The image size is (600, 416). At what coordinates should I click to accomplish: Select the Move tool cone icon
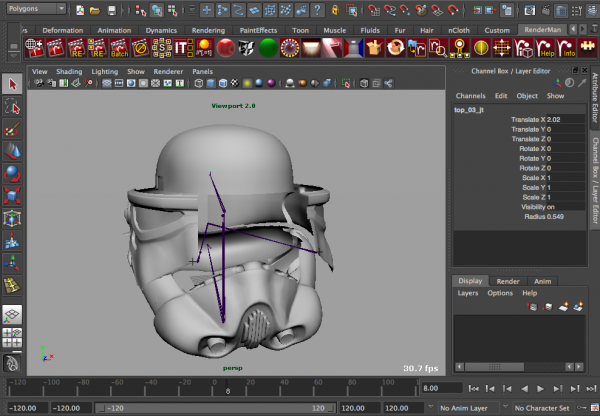point(12,151)
